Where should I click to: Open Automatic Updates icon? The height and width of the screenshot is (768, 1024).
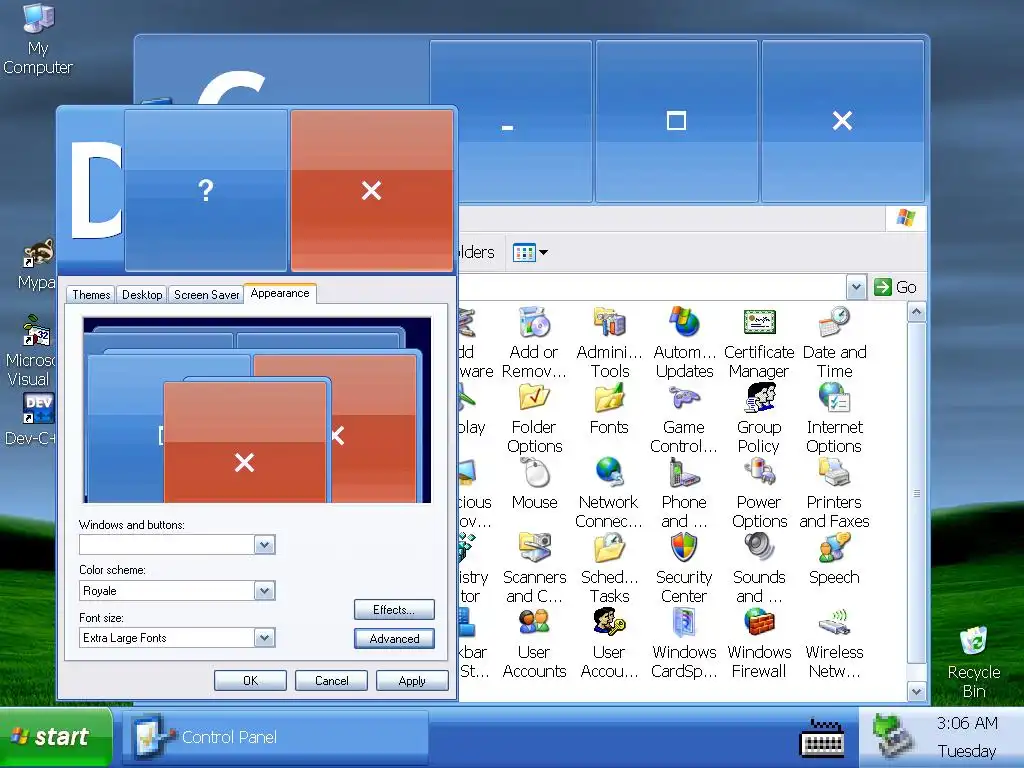click(684, 323)
